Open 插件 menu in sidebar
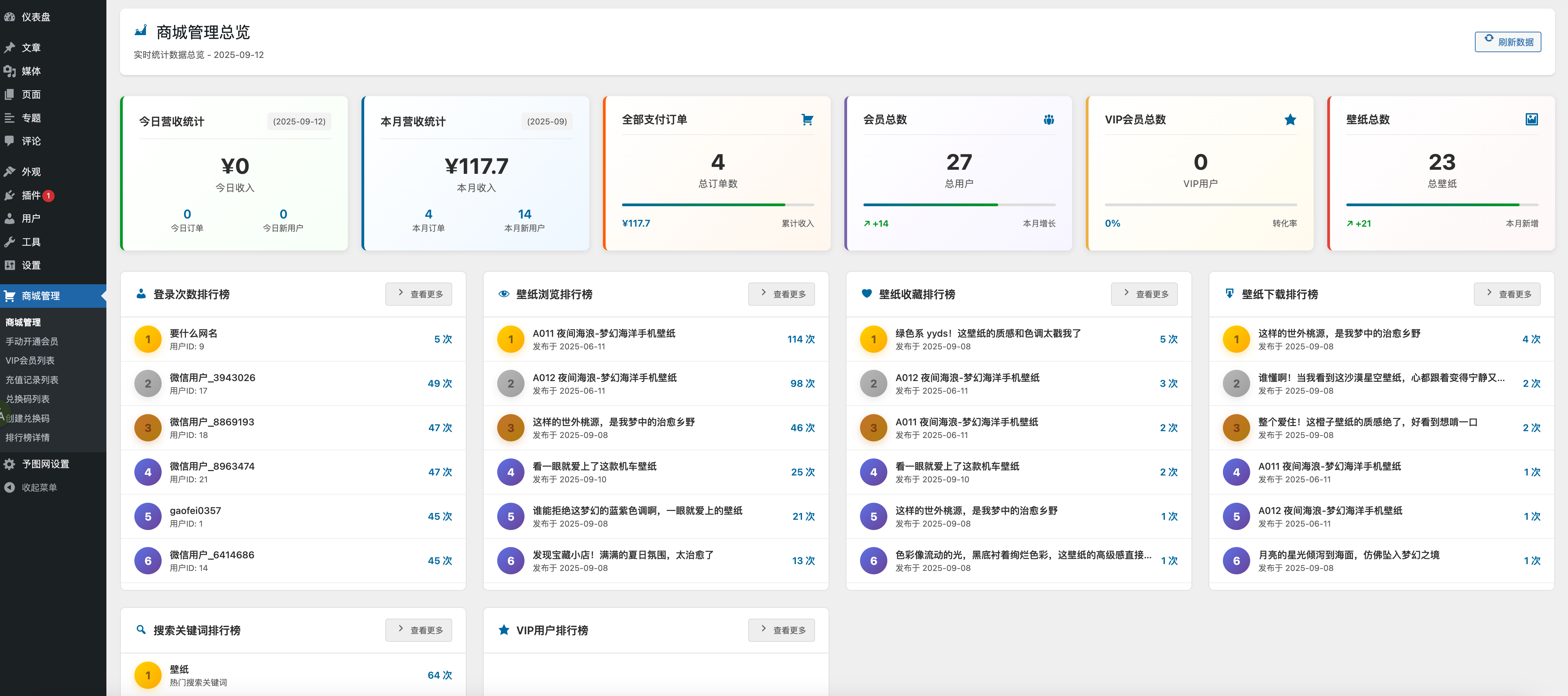The image size is (1568, 696). point(30,195)
